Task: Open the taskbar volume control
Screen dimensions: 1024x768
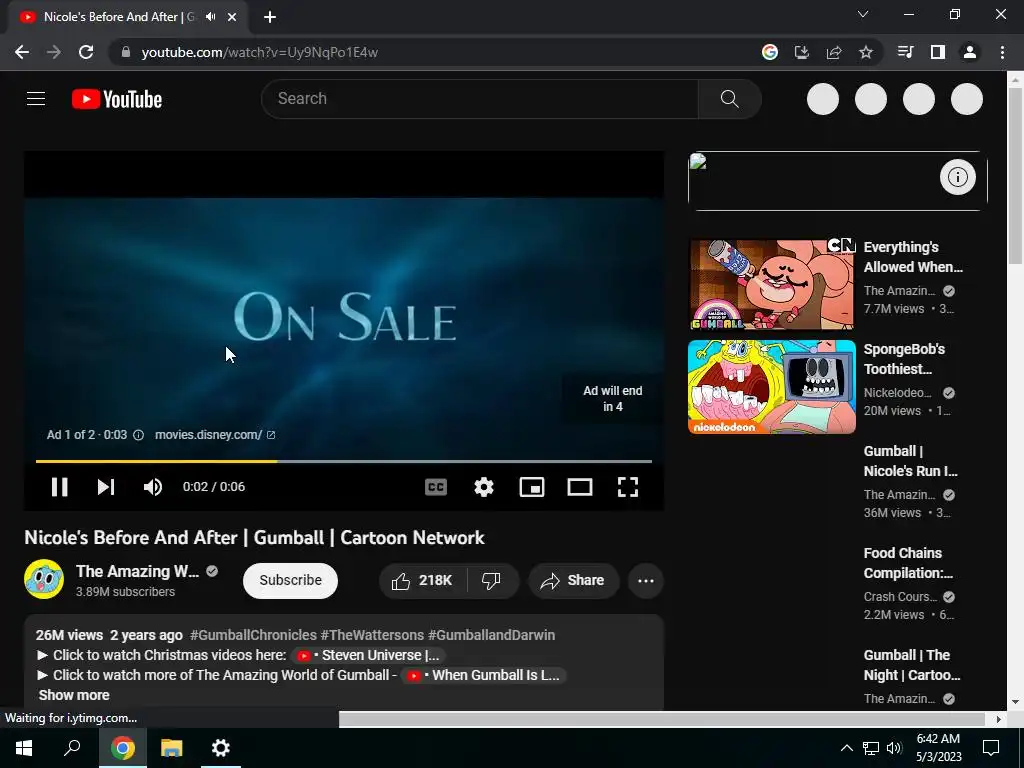Action: [894, 748]
